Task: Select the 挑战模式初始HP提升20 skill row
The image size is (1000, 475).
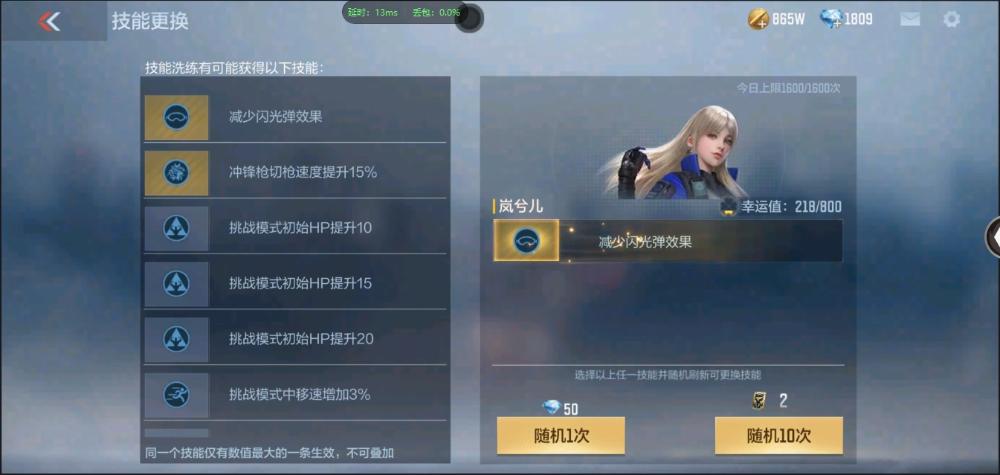Action: tap(295, 339)
